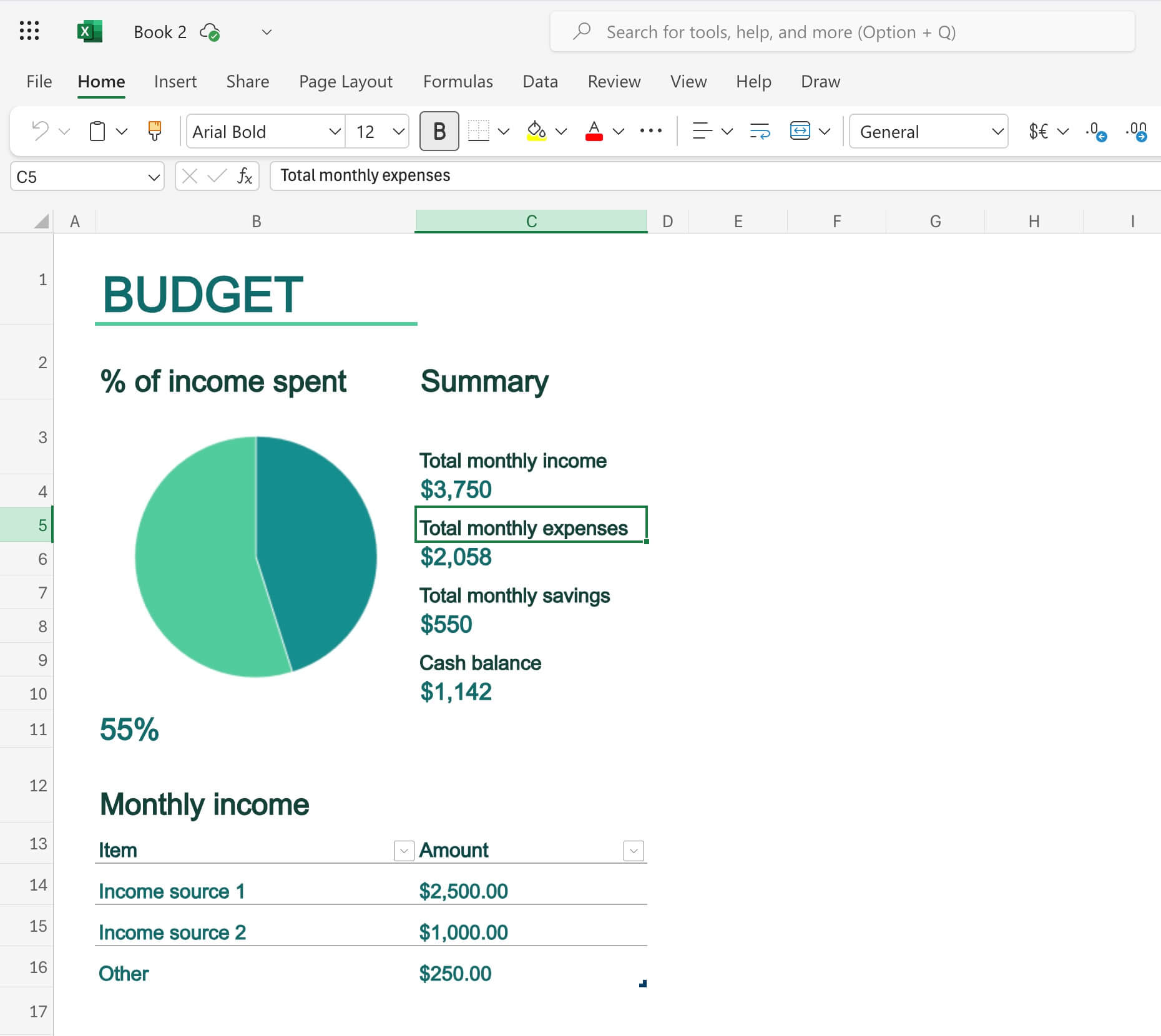1161x1036 pixels.
Task: Open the Item column filter dropdown
Action: tap(404, 850)
